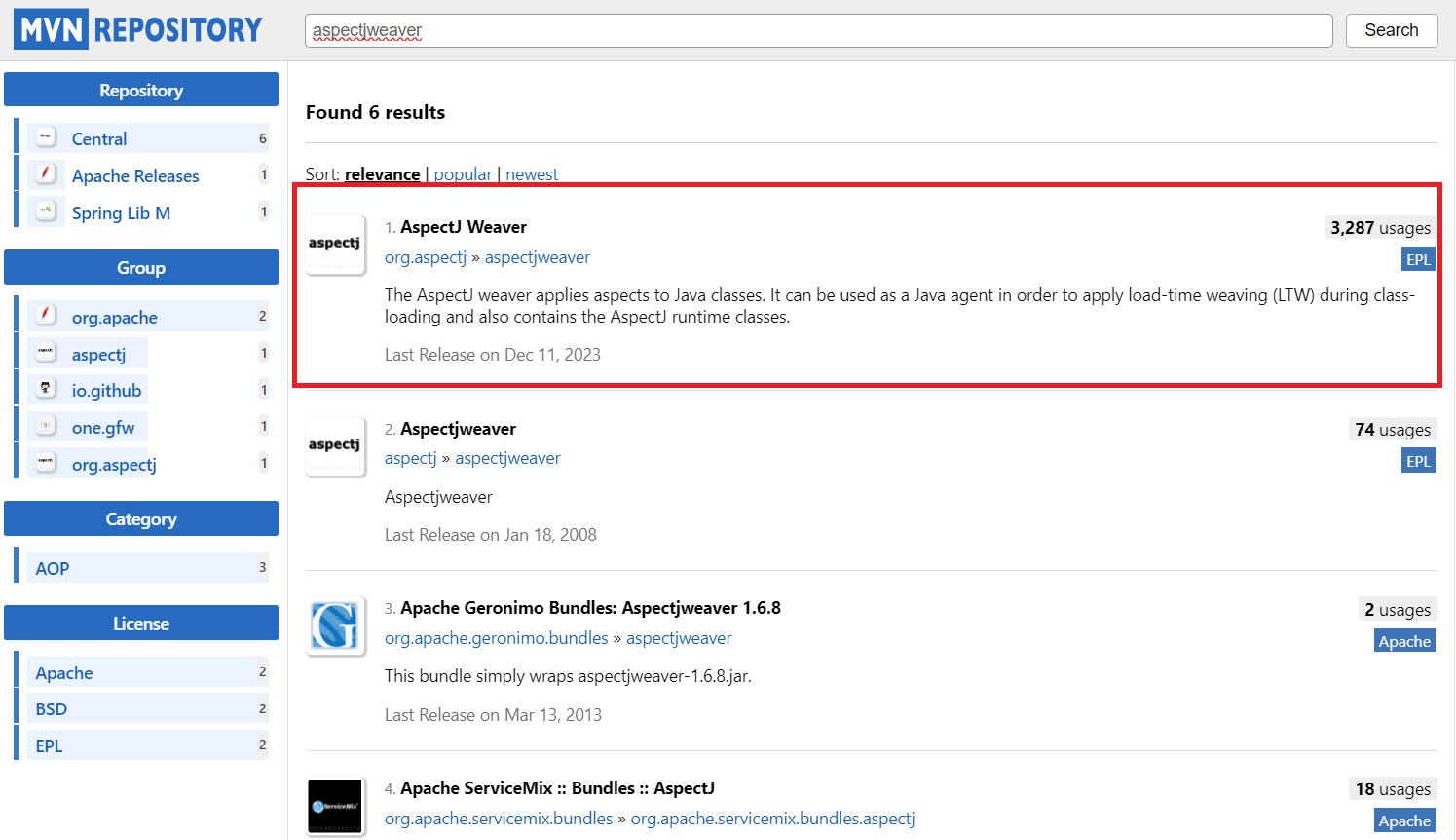The width and height of the screenshot is (1456, 840).
Task: Open the License section header
Action: pyautogui.click(x=141, y=623)
